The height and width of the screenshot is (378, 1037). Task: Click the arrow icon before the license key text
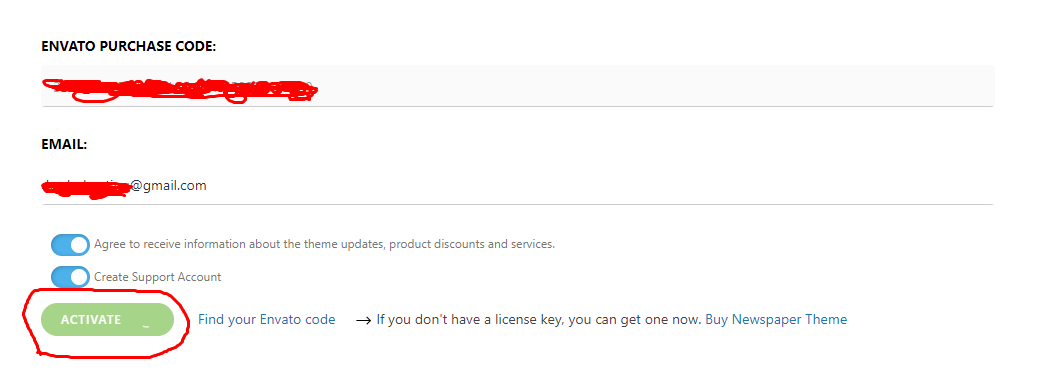363,321
